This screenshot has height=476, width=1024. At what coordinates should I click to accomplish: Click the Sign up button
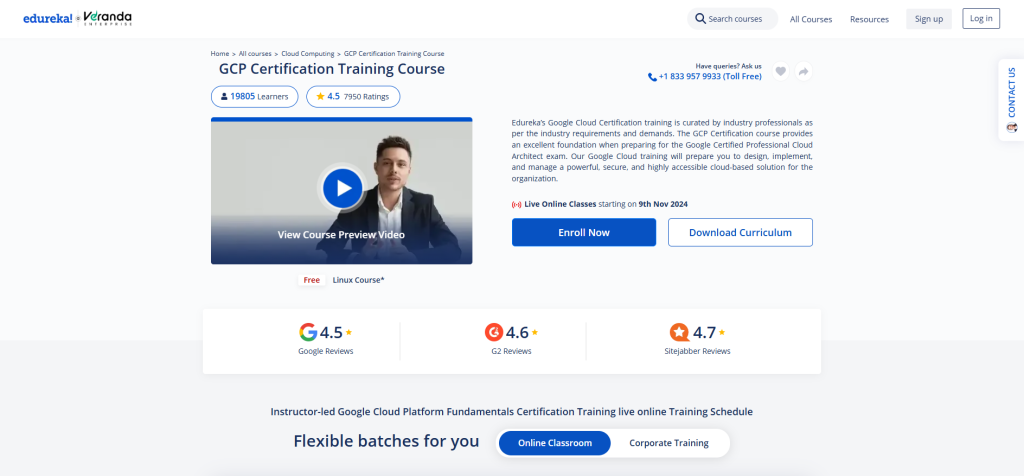click(929, 19)
